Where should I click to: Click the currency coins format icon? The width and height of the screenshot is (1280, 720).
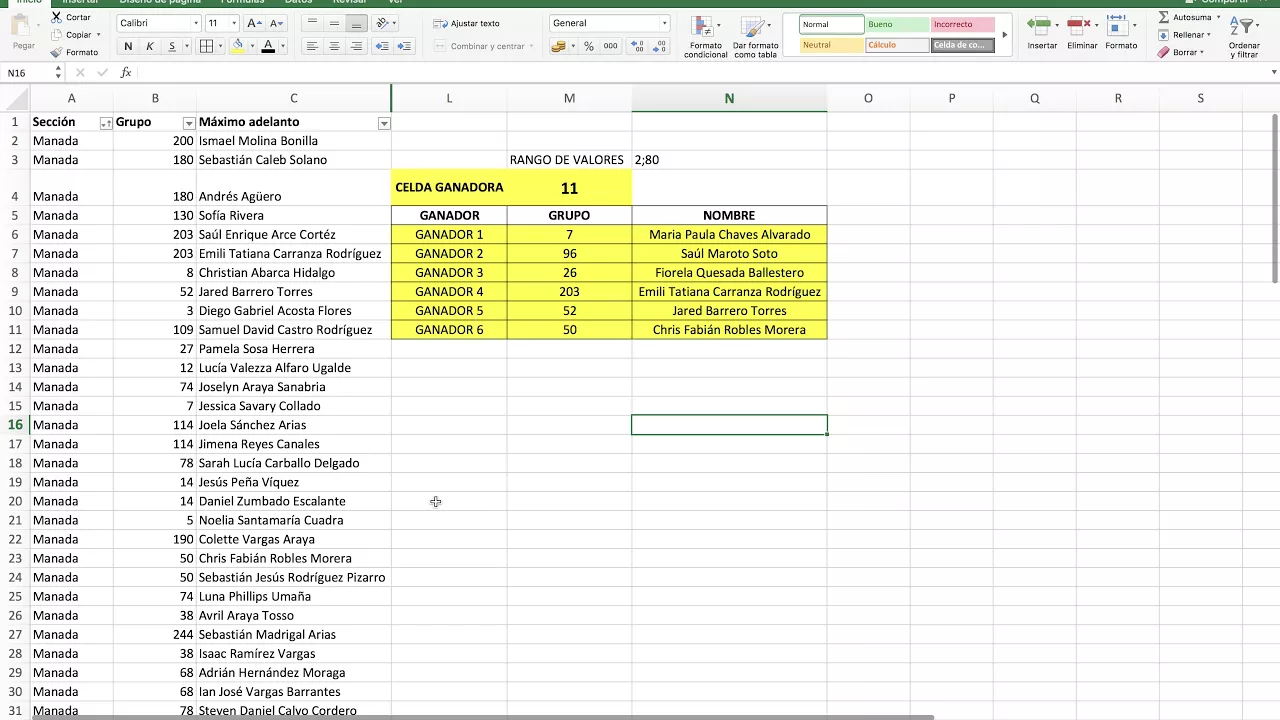coord(560,46)
